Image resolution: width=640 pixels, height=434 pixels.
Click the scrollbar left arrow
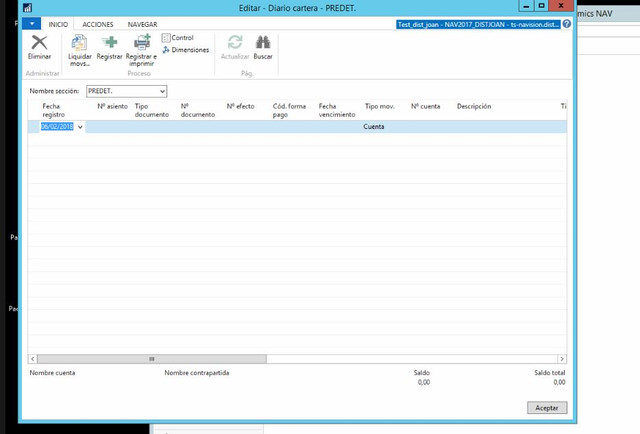click(33, 359)
